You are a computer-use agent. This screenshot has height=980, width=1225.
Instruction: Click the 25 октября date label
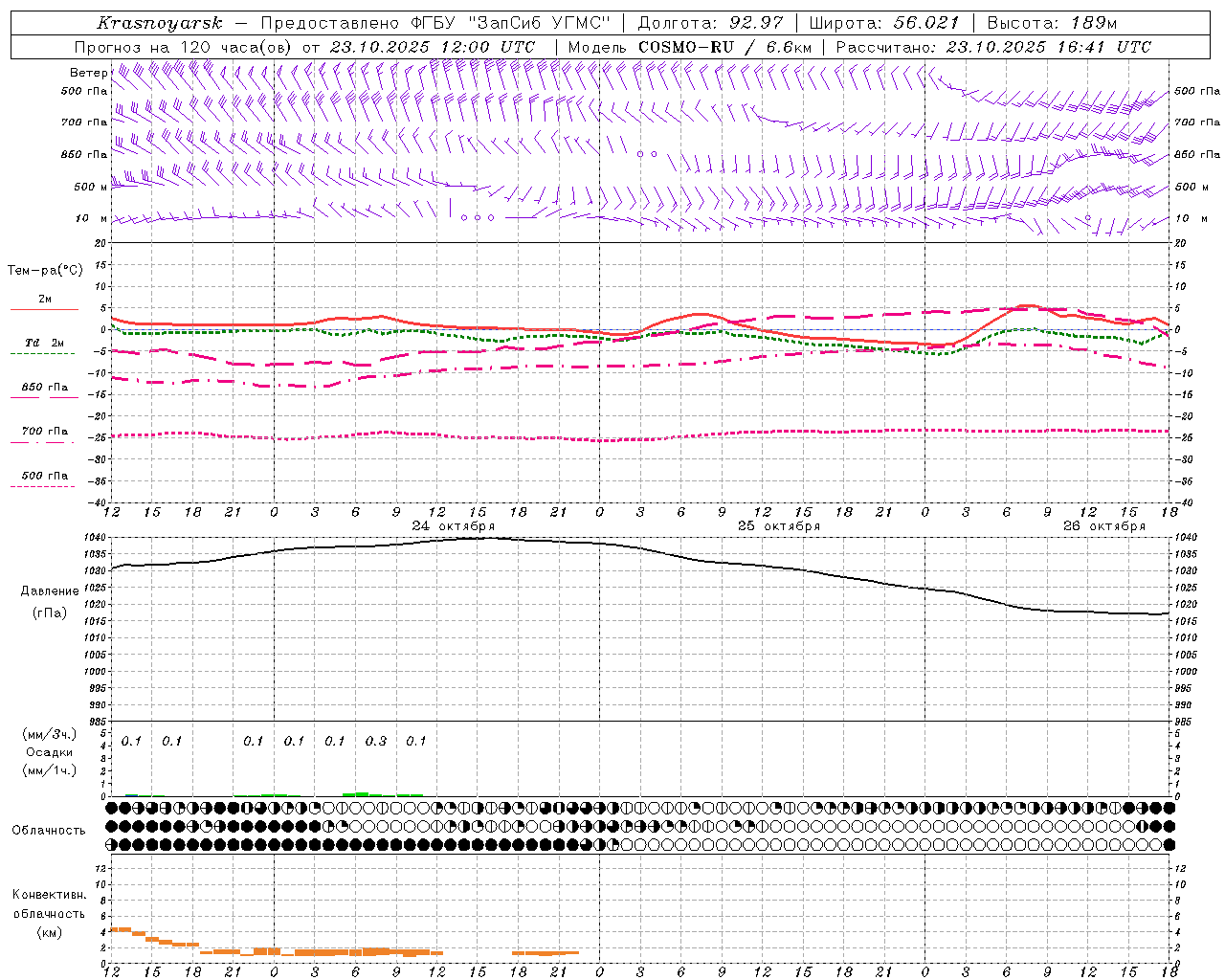coord(779,526)
